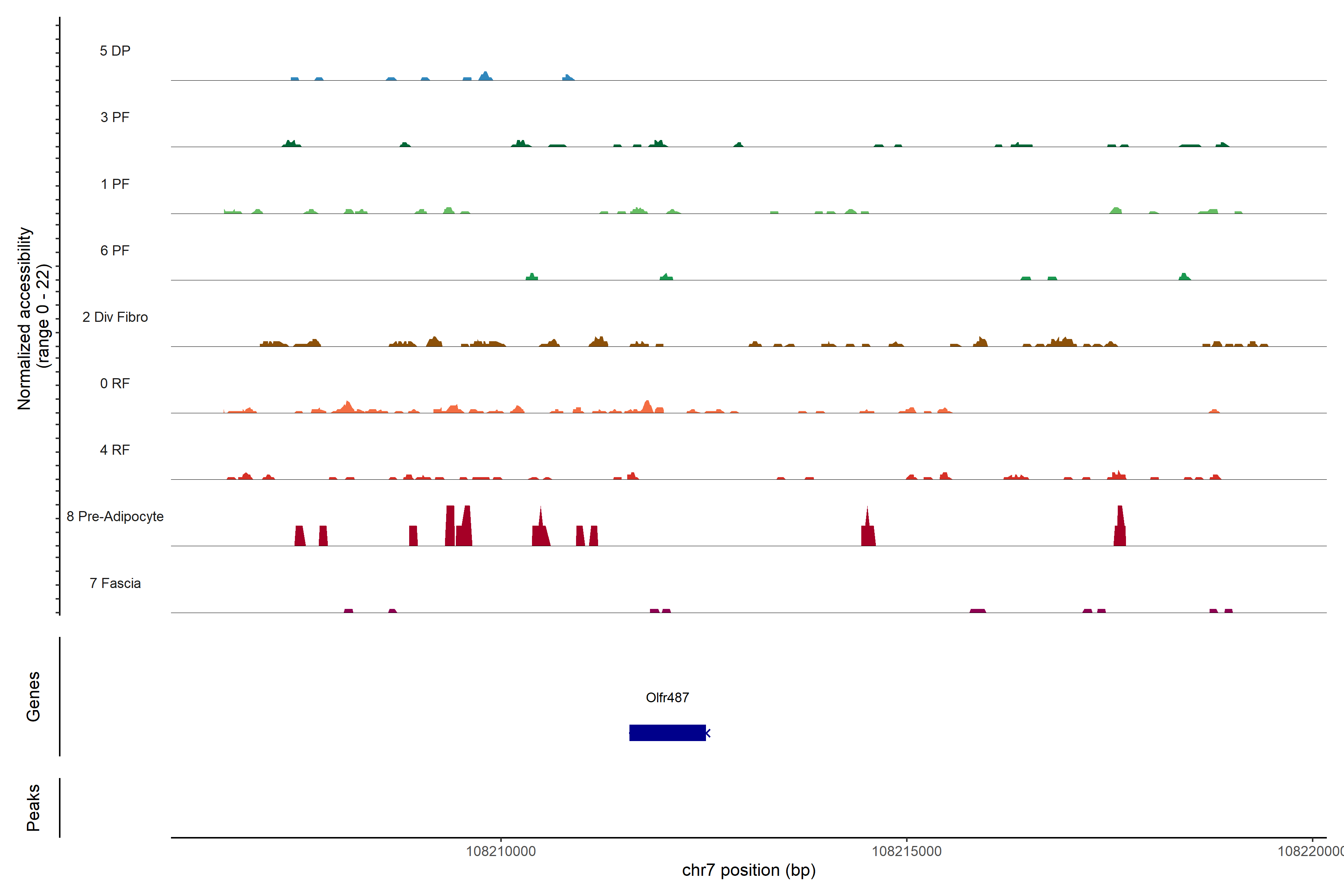Click the chr7 position (bp) axis title
This screenshot has width=1344, height=896.
pos(749,870)
